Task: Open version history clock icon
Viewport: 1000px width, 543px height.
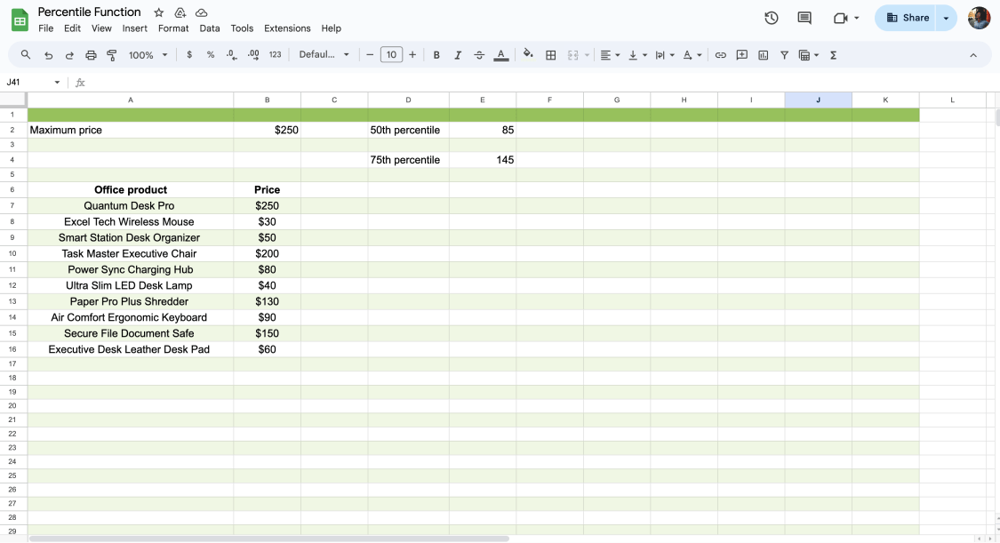Action: [x=771, y=18]
